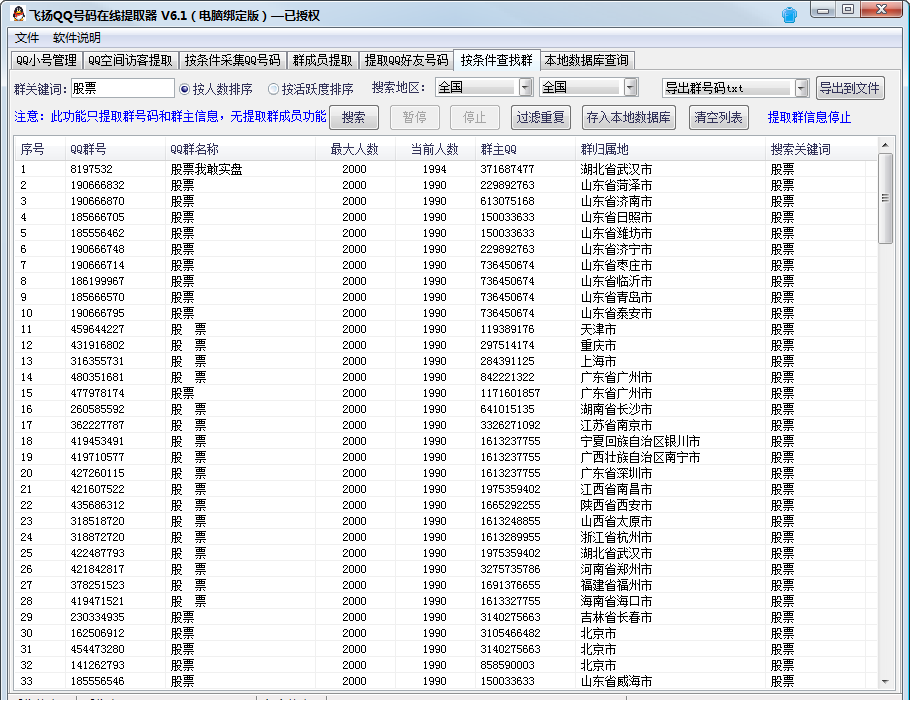The width and height of the screenshot is (910, 723).
Task: Select group number 421842817
Action: tap(98, 569)
